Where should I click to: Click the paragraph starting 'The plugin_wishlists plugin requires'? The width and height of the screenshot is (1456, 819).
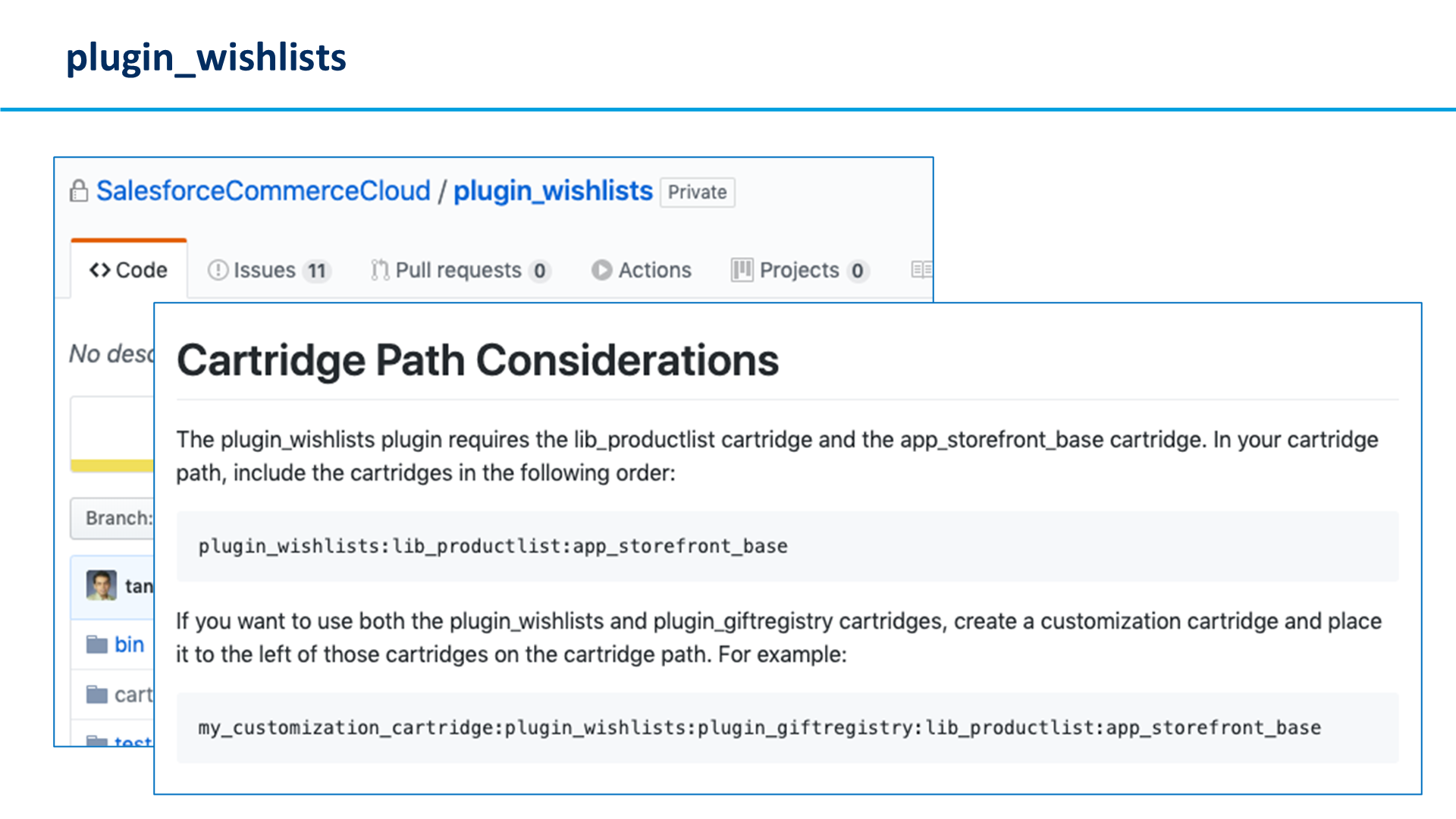777,456
